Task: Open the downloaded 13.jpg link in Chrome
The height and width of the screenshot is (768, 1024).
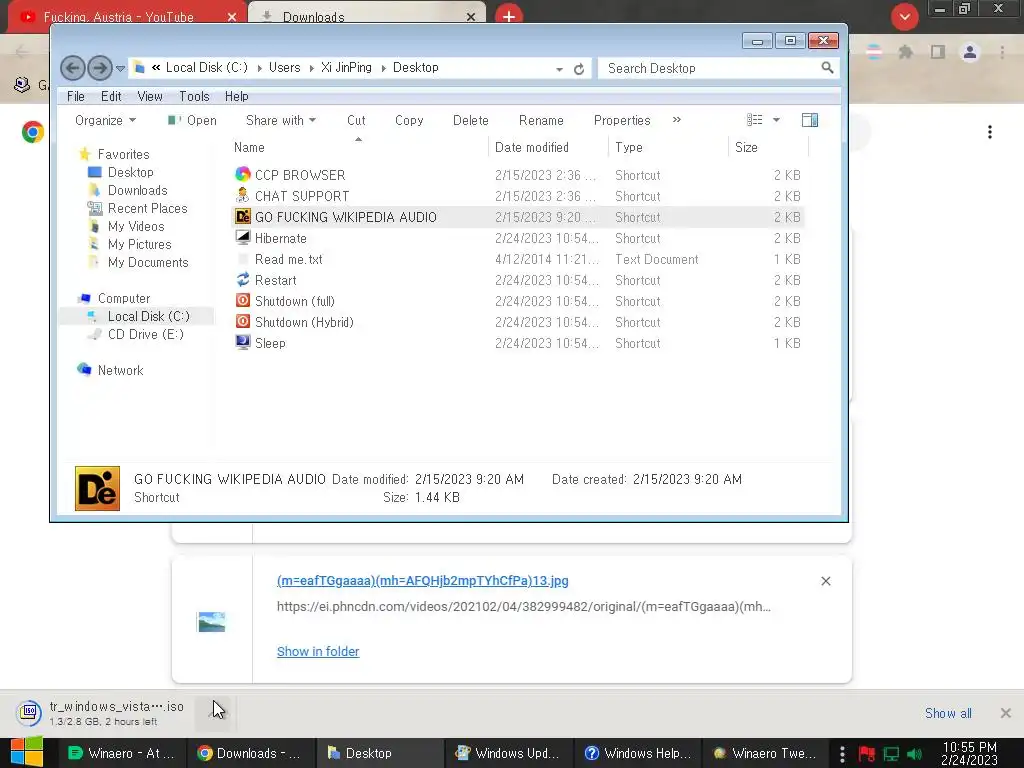Action: 423,581
